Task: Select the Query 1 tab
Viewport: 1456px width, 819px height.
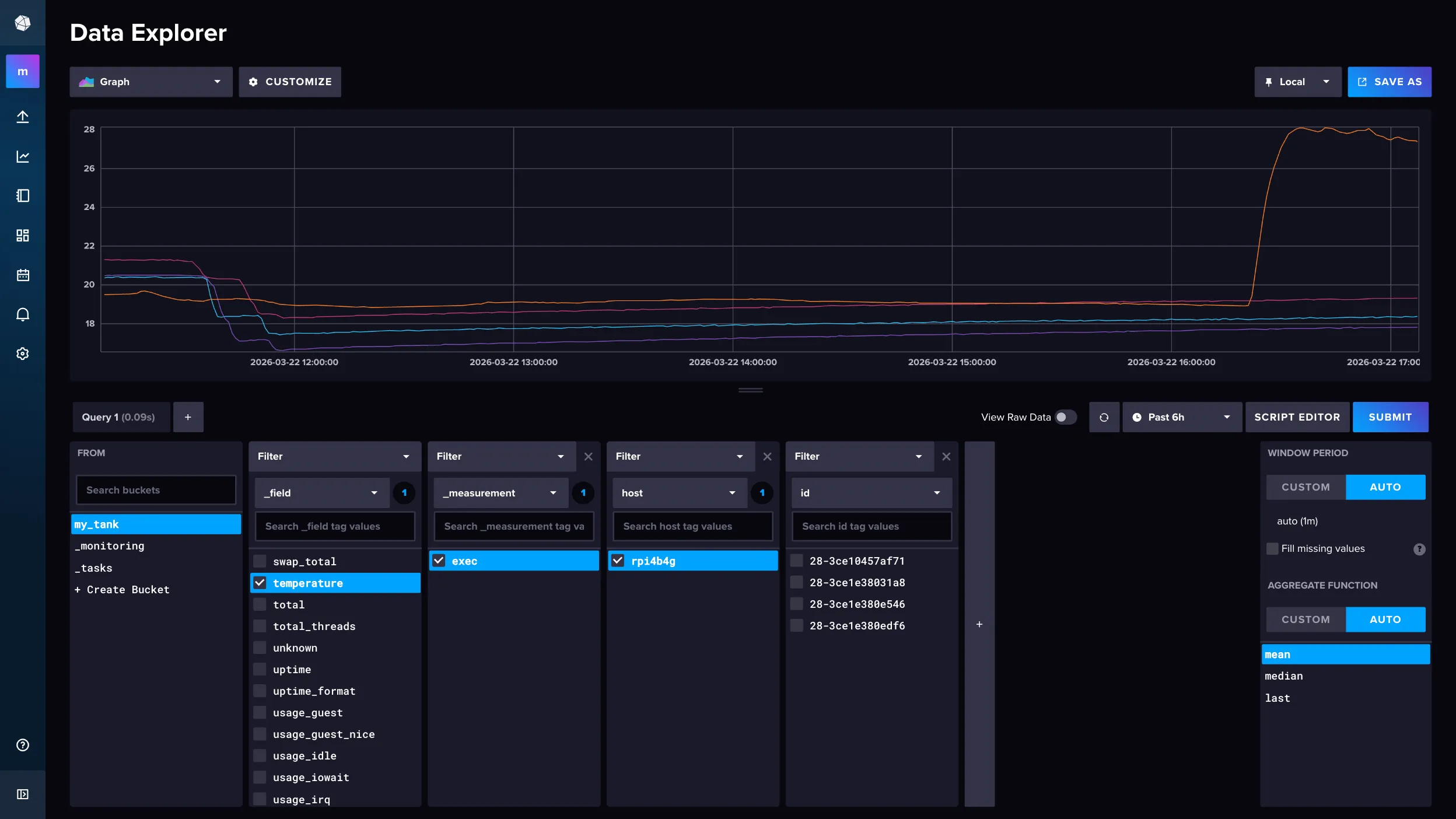Action: click(x=121, y=417)
